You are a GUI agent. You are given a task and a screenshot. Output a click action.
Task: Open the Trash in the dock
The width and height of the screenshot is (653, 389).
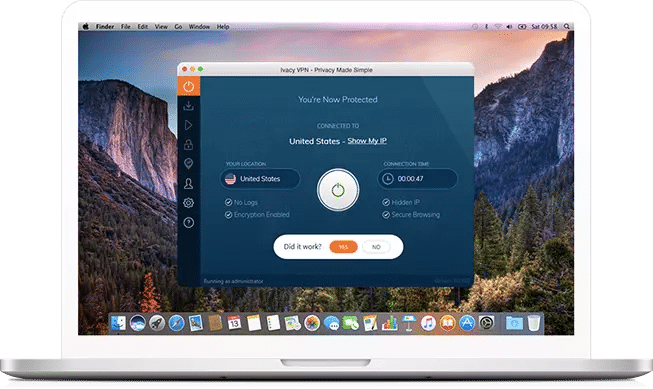pyautogui.click(x=533, y=323)
